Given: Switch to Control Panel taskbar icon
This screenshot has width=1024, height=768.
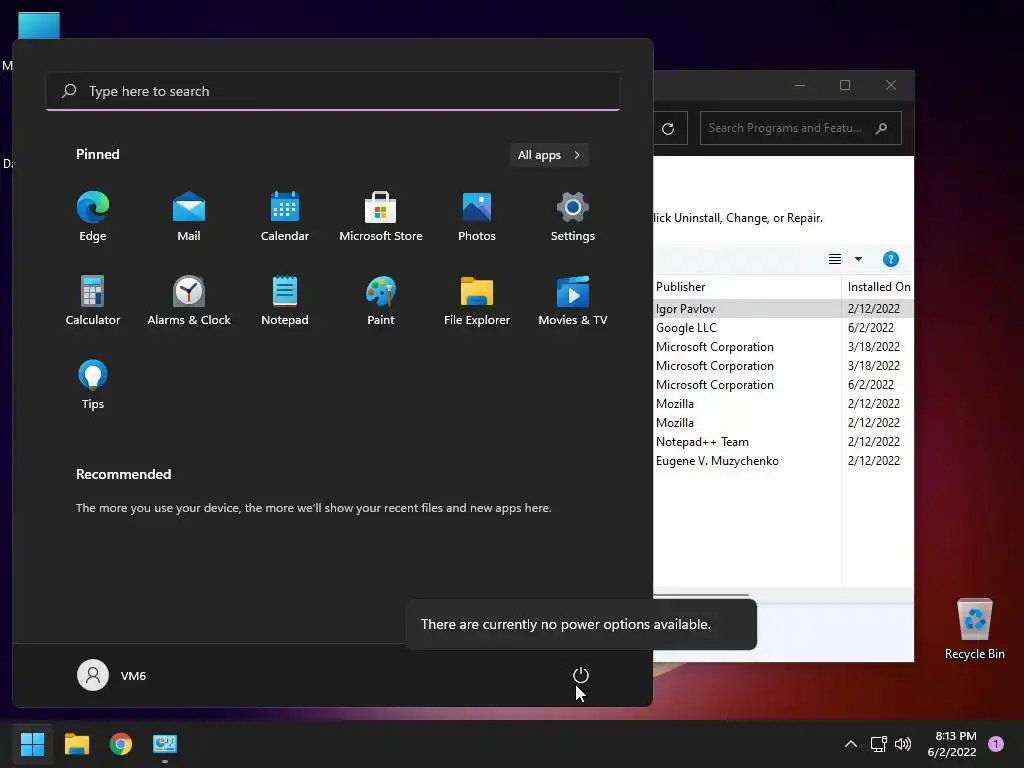Looking at the screenshot, I should point(165,744).
